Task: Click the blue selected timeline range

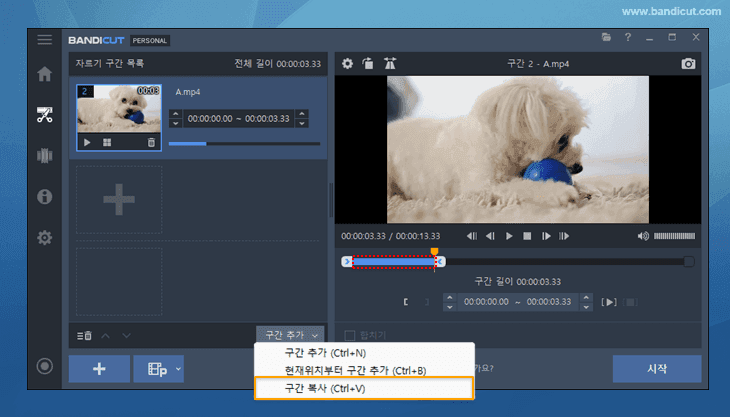Action: click(393, 262)
